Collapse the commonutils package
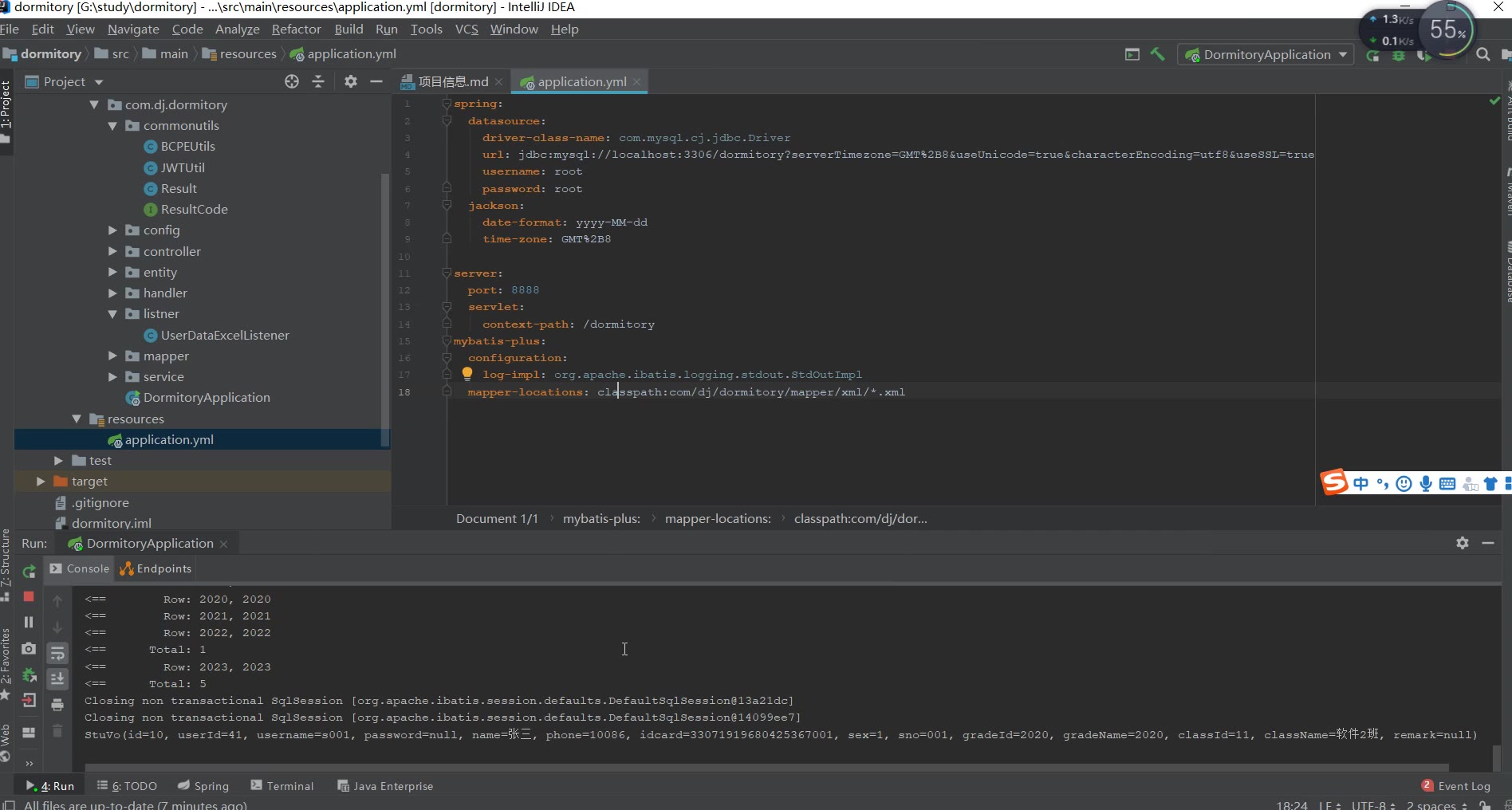Viewport: 1512px width, 810px height. coord(112,126)
